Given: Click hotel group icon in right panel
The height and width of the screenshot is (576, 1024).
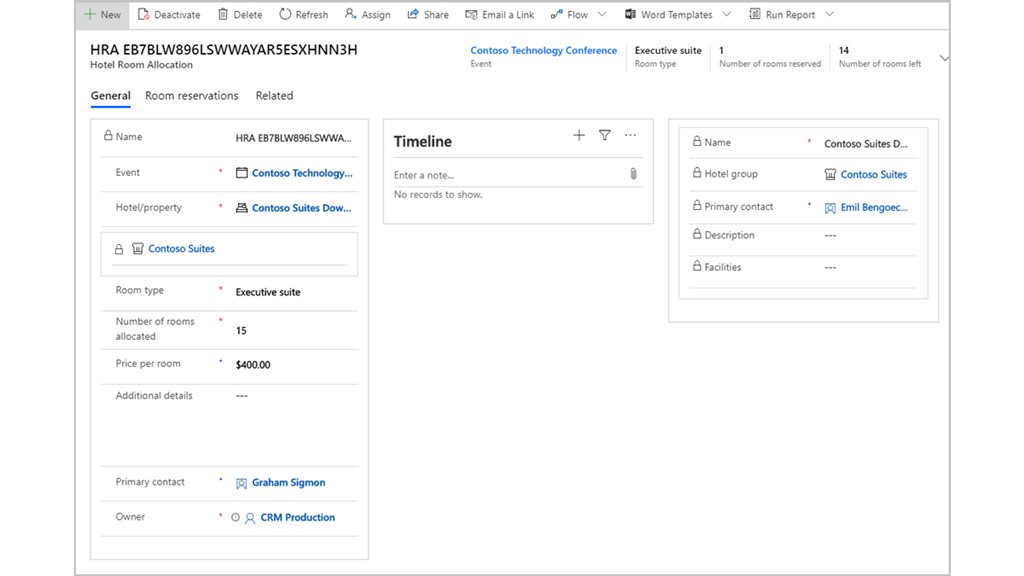Looking at the screenshot, I should point(830,174).
